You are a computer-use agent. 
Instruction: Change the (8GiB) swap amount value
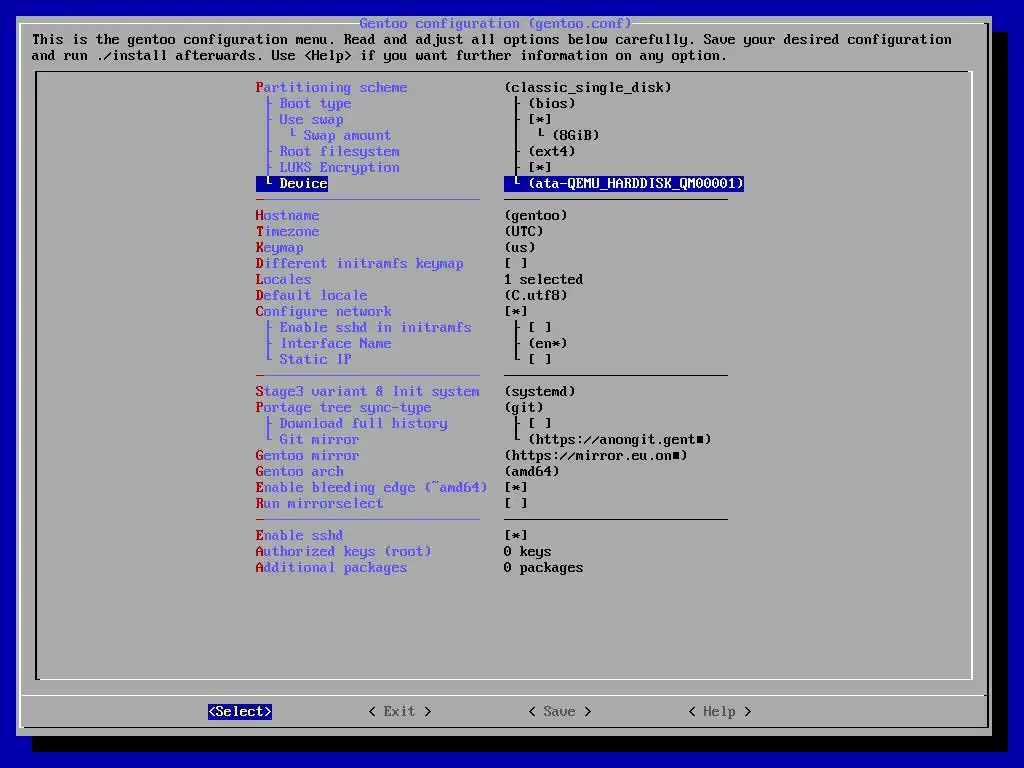click(x=576, y=135)
